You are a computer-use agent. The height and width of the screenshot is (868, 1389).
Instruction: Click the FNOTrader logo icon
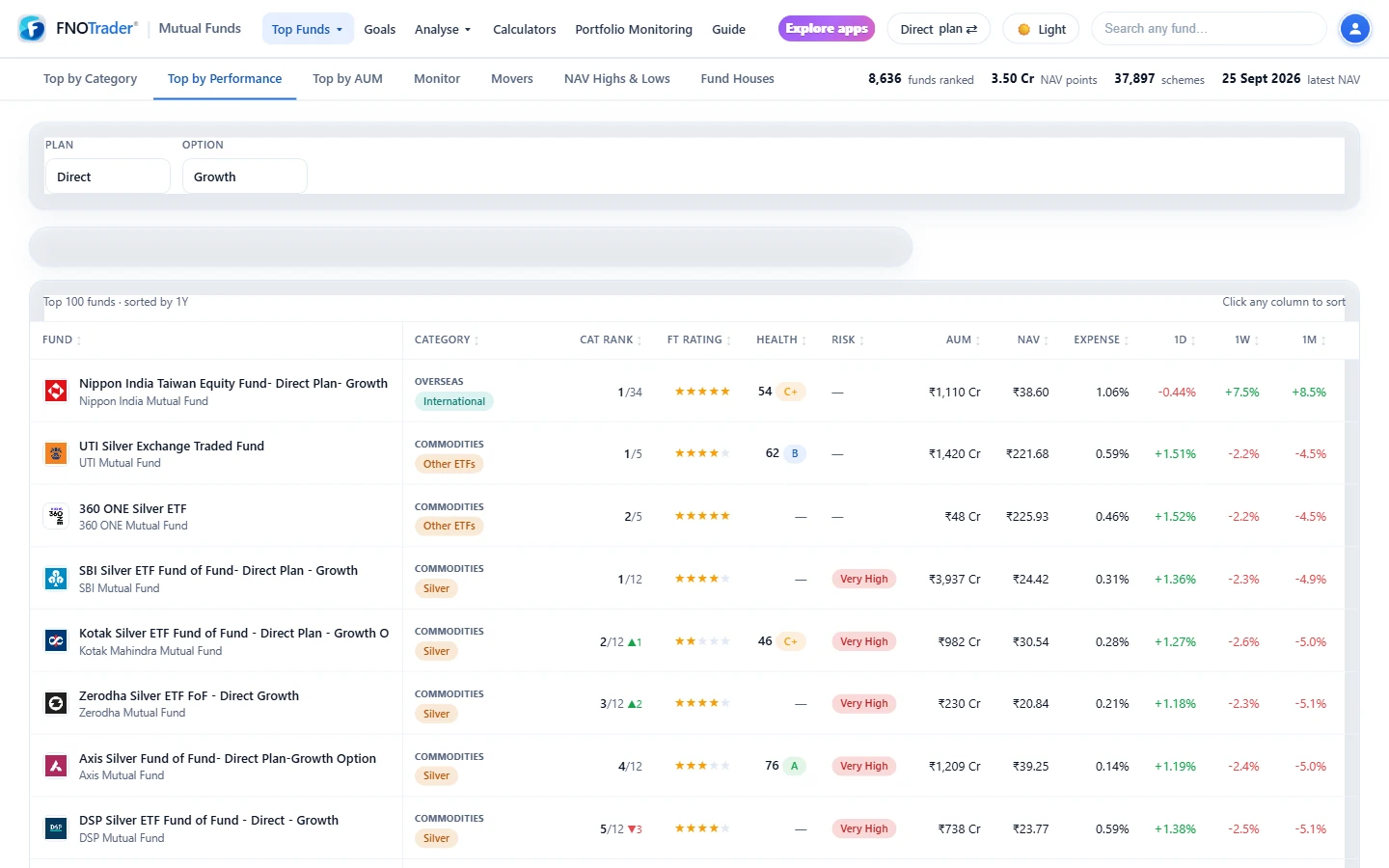(x=32, y=29)
